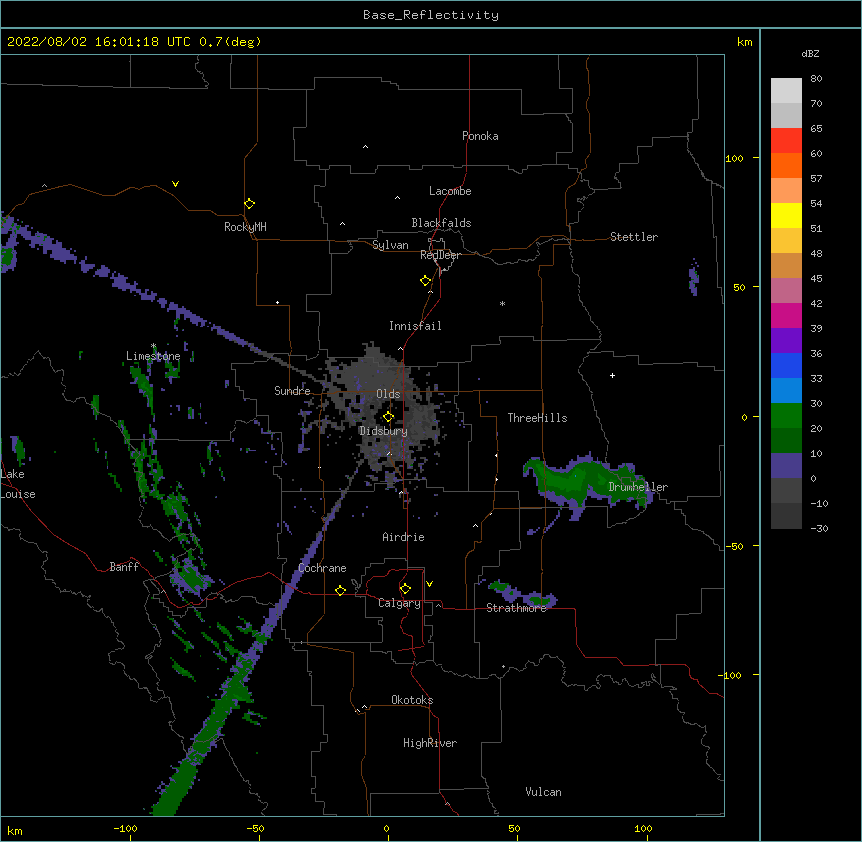Click the Sundre label
The width and height of the screenshot is (862, 842).
point(292,391)
